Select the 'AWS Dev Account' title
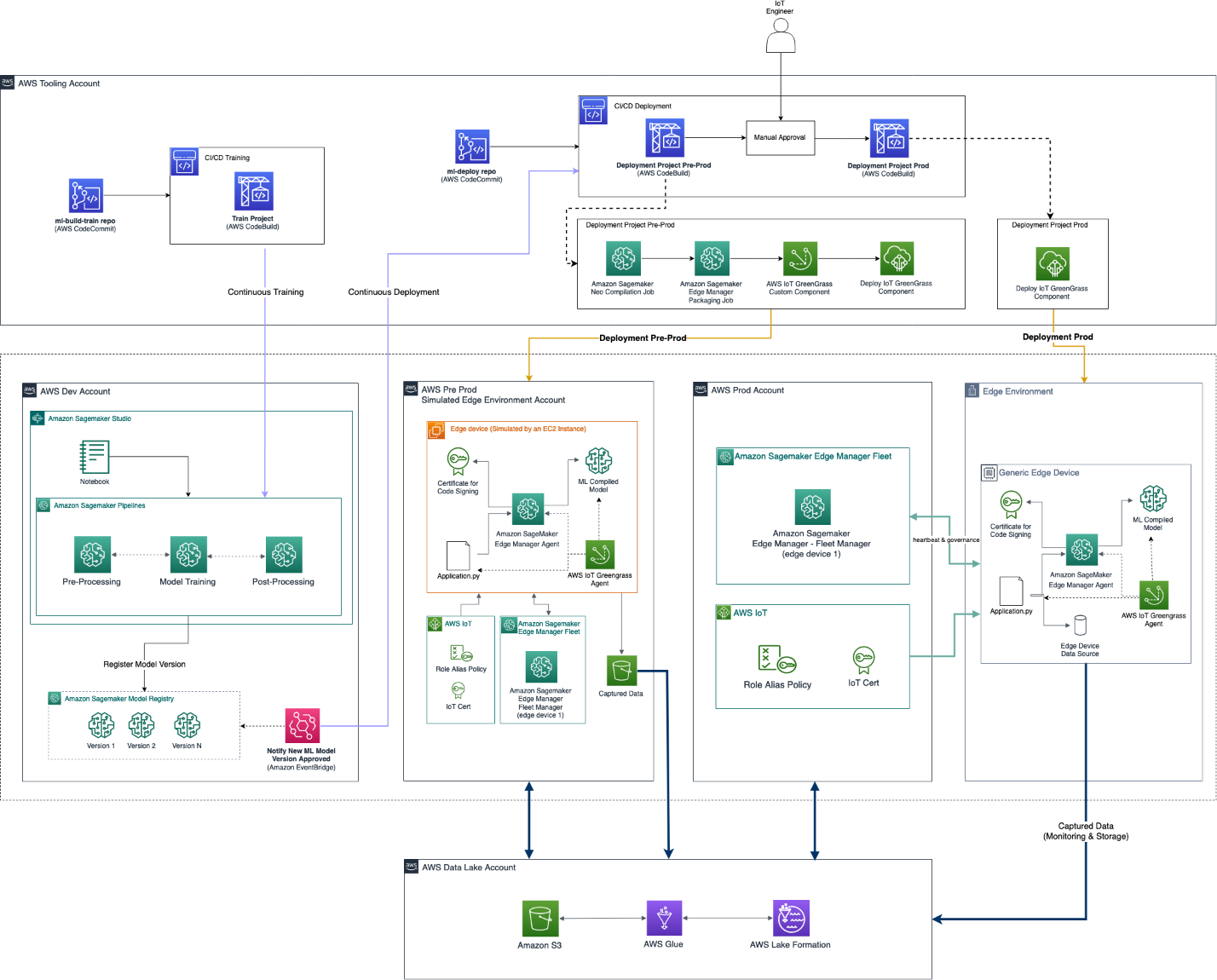 [x=75, y=392]
